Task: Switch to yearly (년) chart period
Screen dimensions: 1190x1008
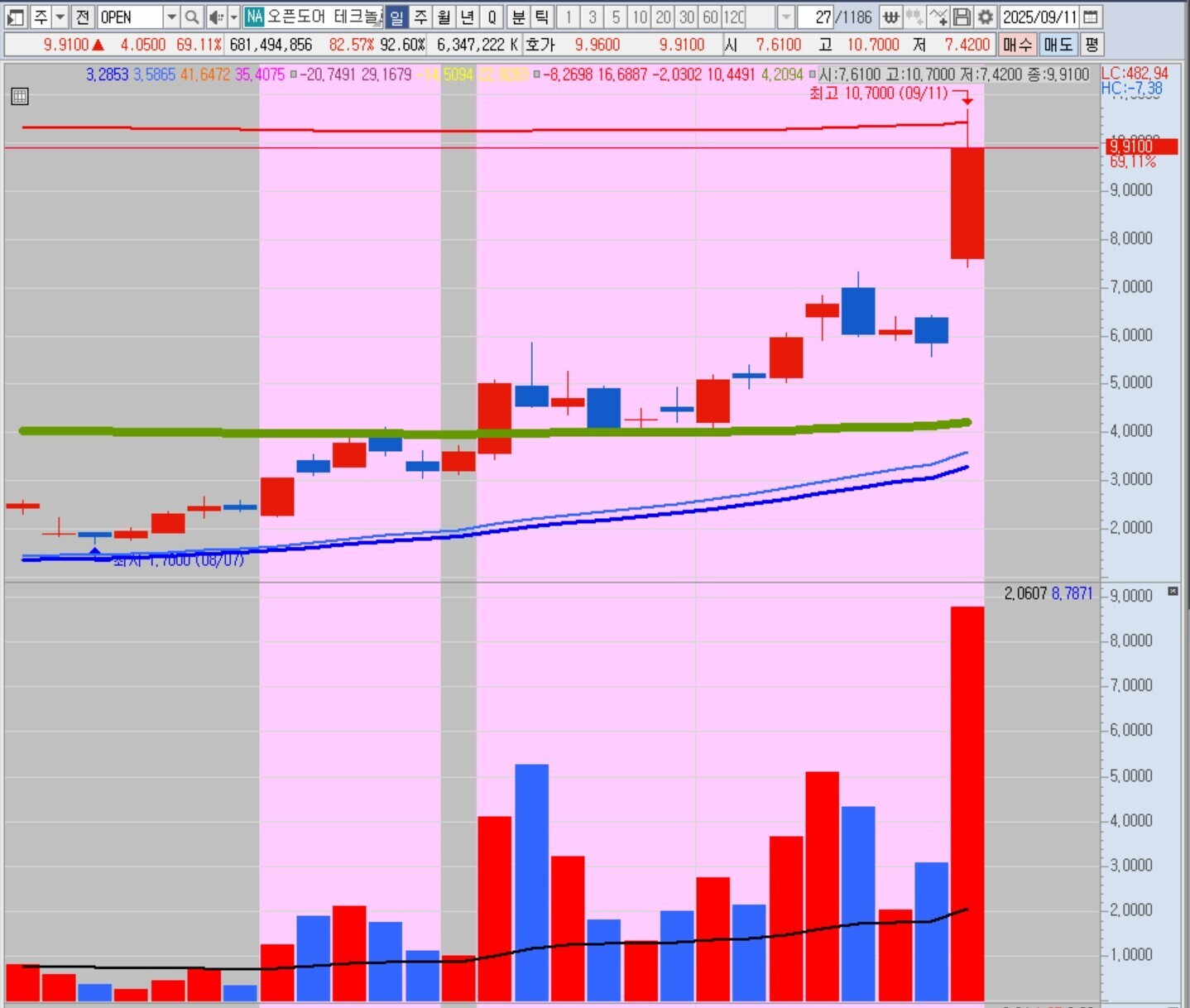Action: [x=468, y=17]
